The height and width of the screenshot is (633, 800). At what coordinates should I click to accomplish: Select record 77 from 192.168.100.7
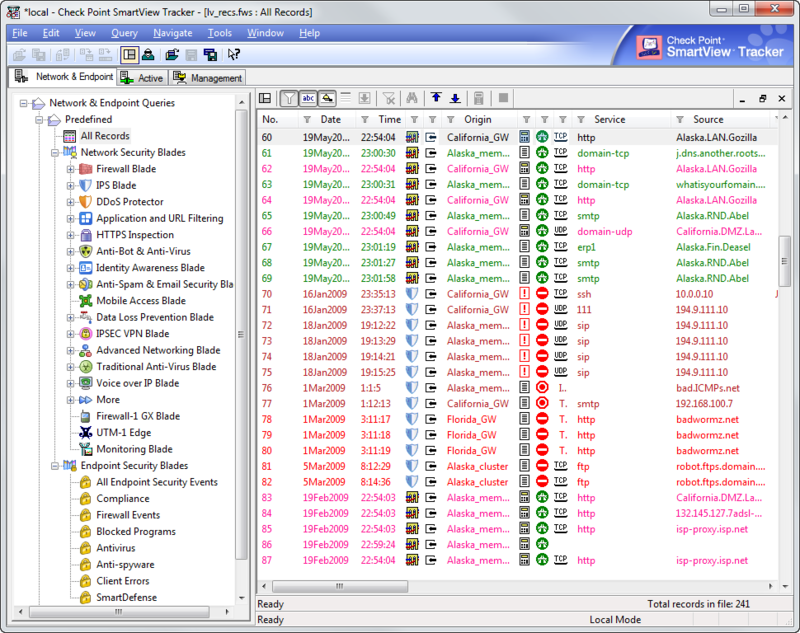click(517, 404)
